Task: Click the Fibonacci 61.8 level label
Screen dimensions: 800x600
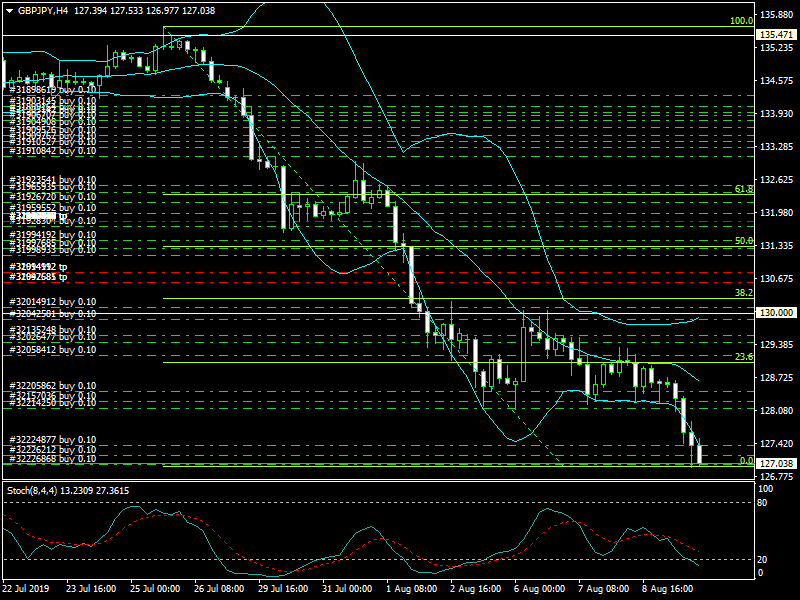Action: pyautogui.click(x=744, y=189)
